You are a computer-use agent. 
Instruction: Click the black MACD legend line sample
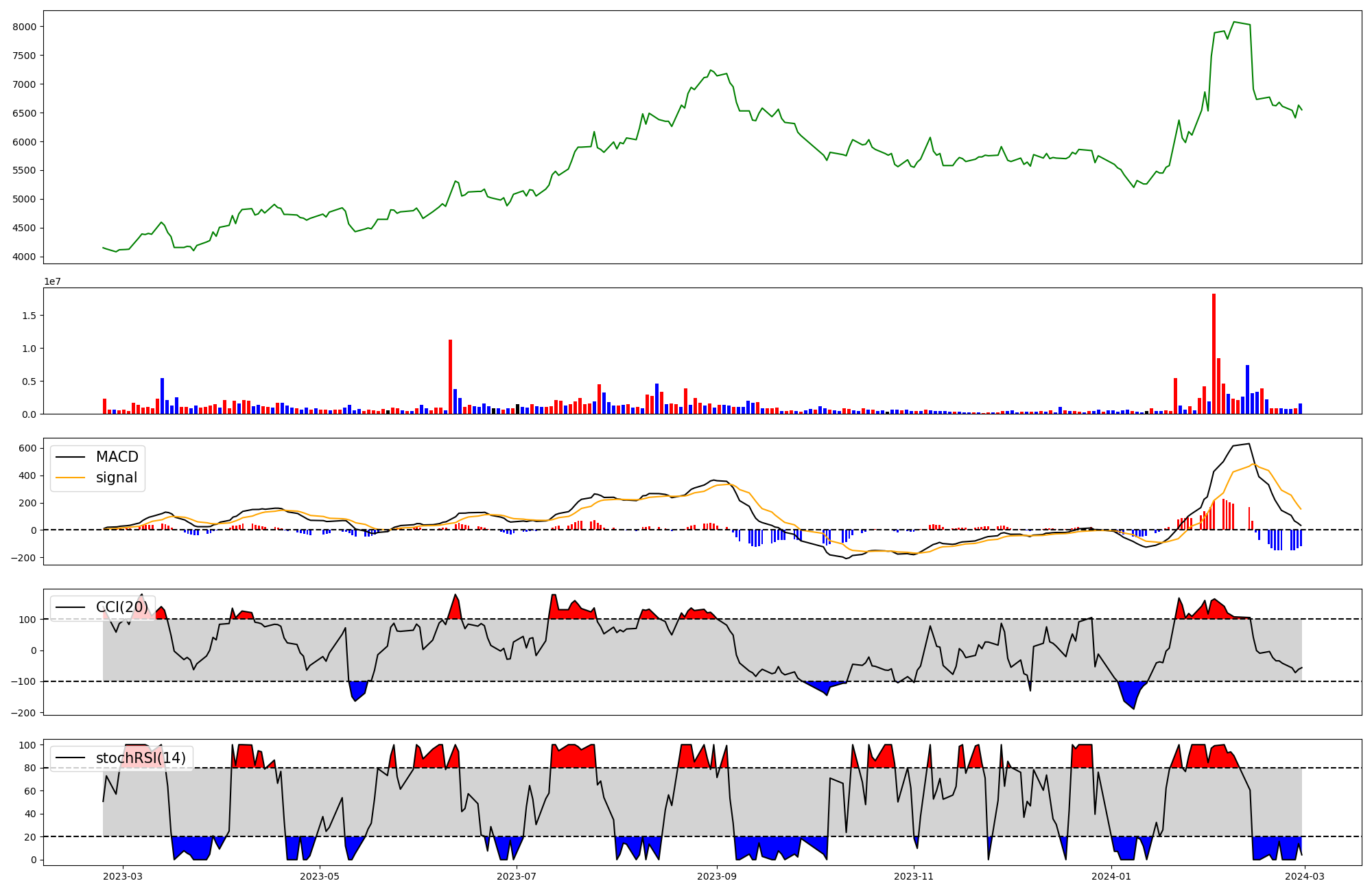70,457
